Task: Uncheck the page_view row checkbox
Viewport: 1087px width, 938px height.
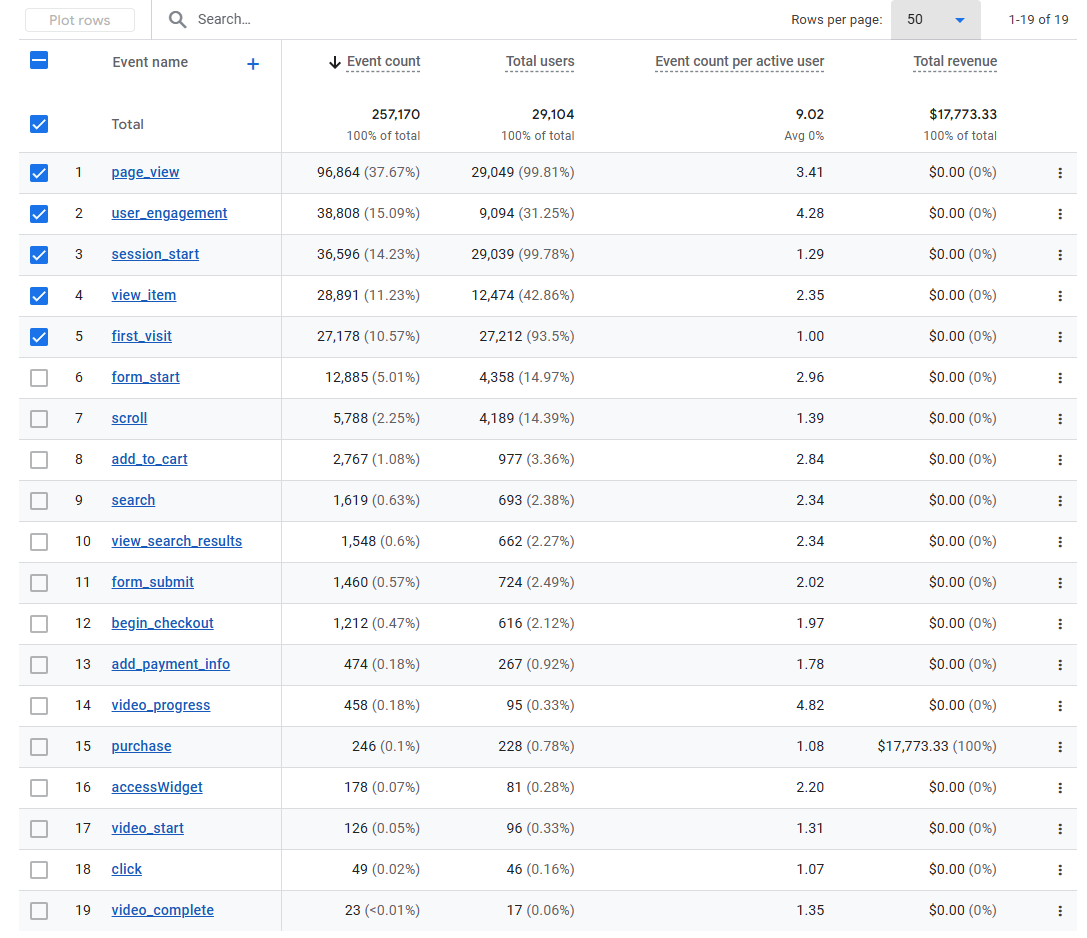Action: click(39, 173)
